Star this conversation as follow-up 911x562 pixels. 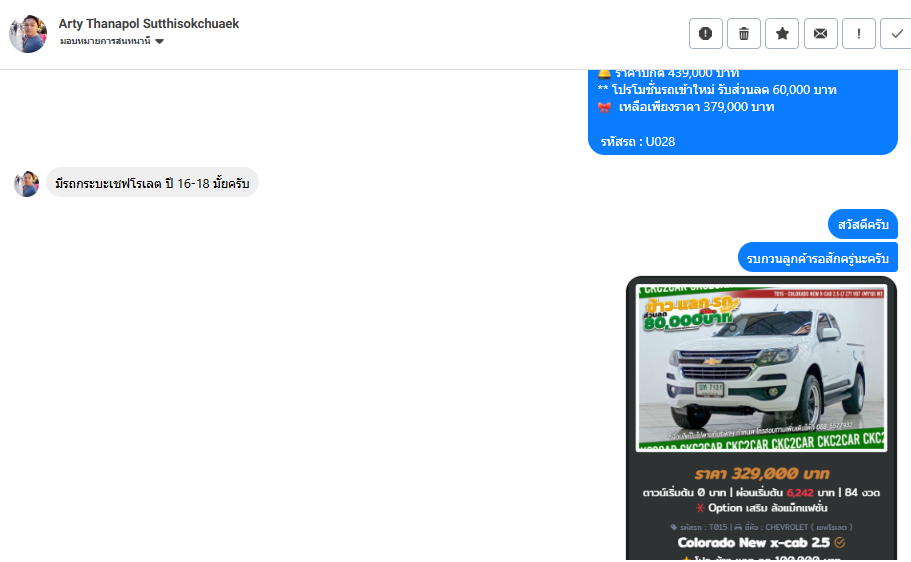pyautogui.click(x=782, y=34)
